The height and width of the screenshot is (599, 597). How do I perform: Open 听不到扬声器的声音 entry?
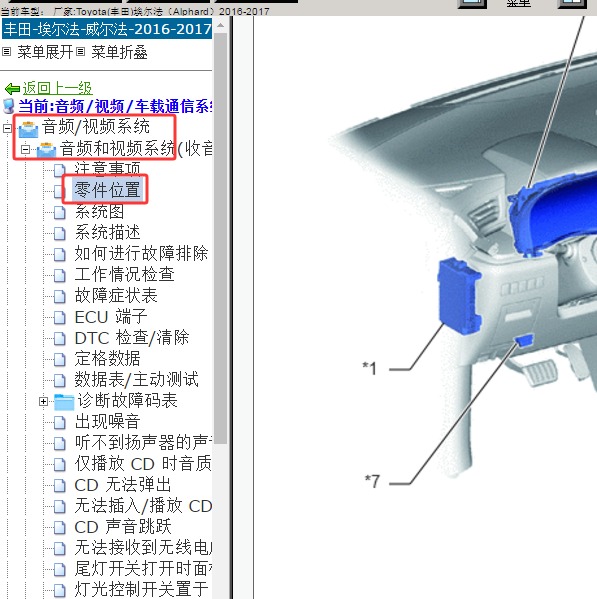click(143, 443)
